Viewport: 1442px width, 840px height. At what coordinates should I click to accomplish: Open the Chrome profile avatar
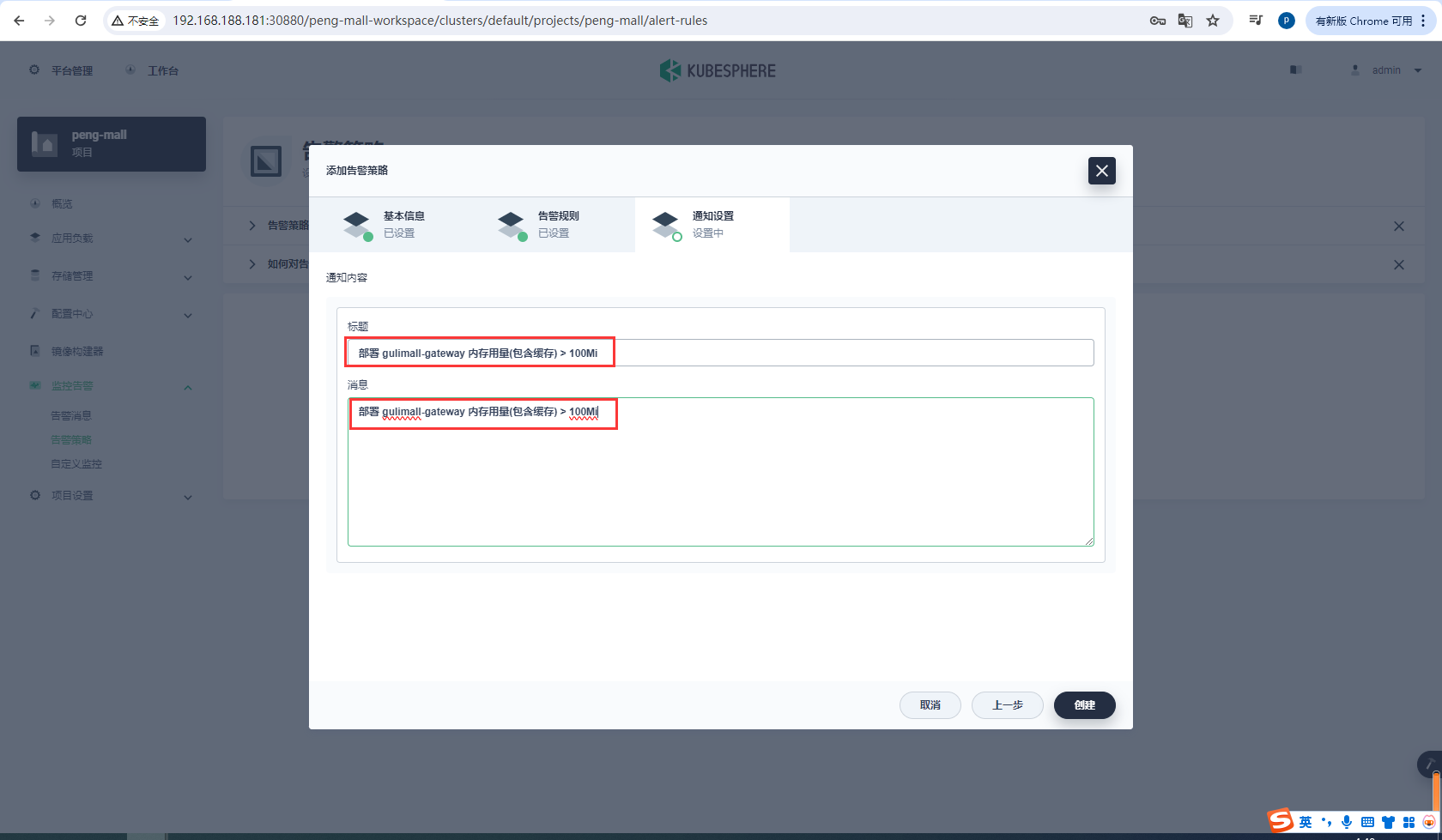pyautogui.click(x=1286, y=21)
